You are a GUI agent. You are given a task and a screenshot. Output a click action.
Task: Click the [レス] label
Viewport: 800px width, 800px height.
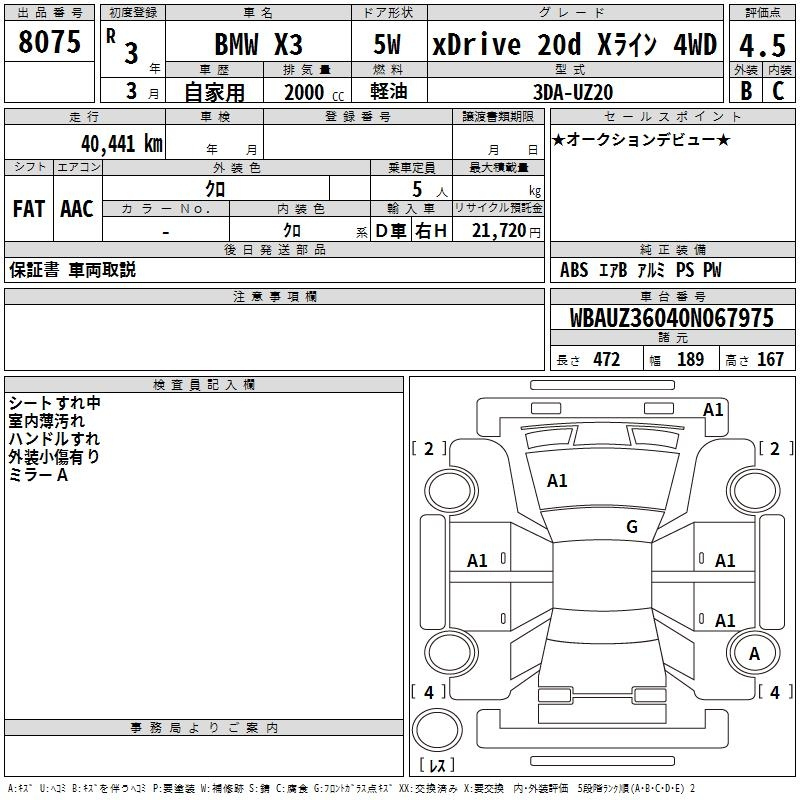click(x=437, y=765)
